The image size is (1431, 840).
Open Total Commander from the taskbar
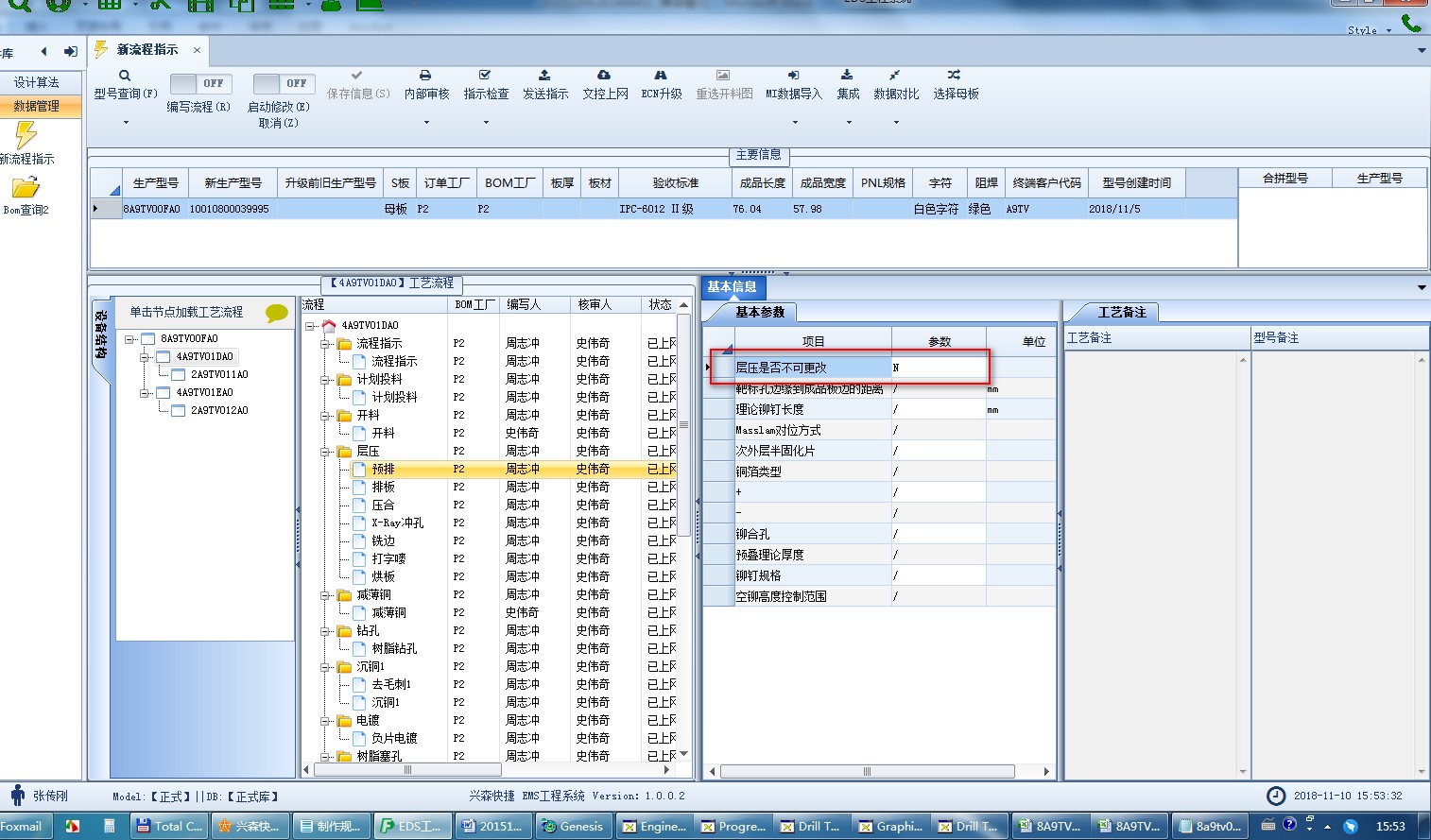(169, 826)
